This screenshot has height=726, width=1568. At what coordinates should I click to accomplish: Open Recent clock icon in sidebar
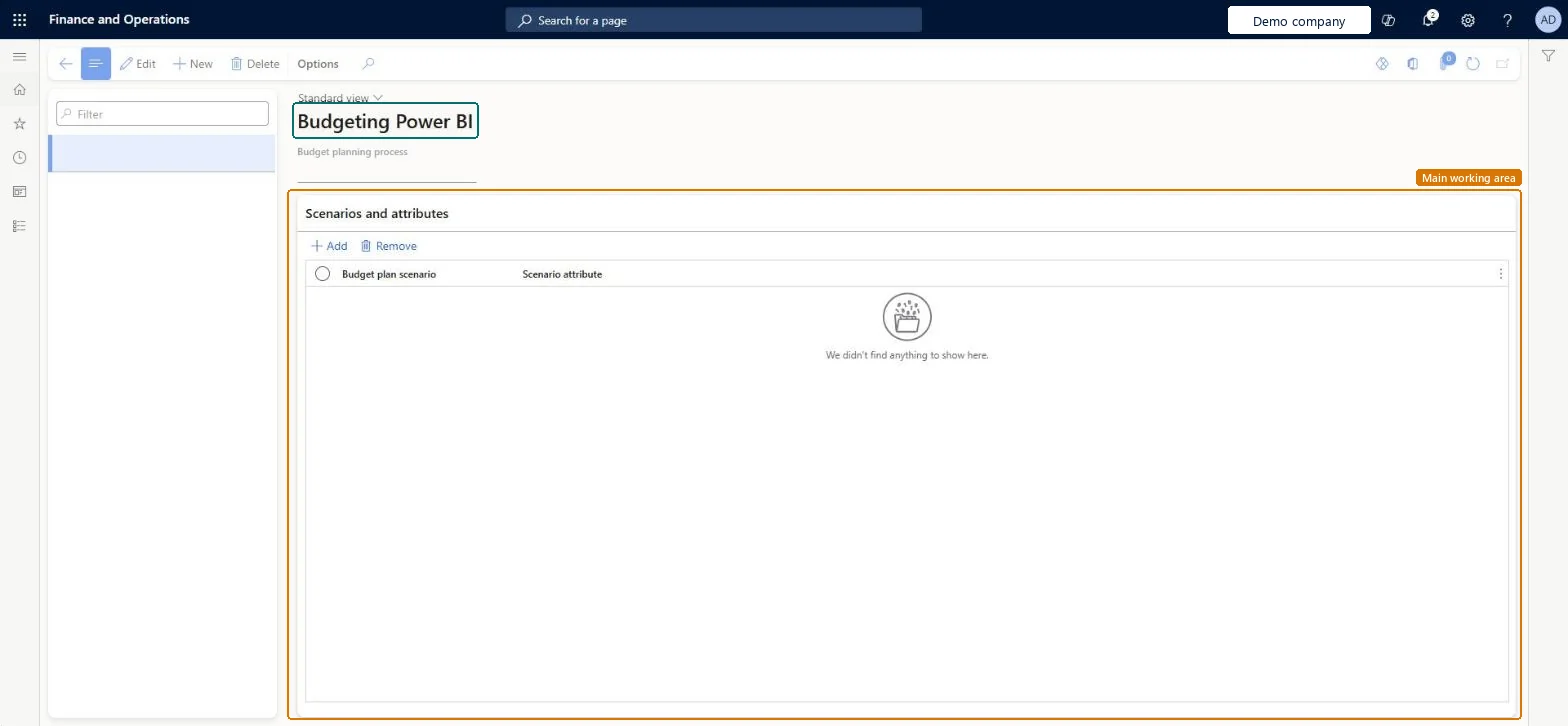pos(19,158)
